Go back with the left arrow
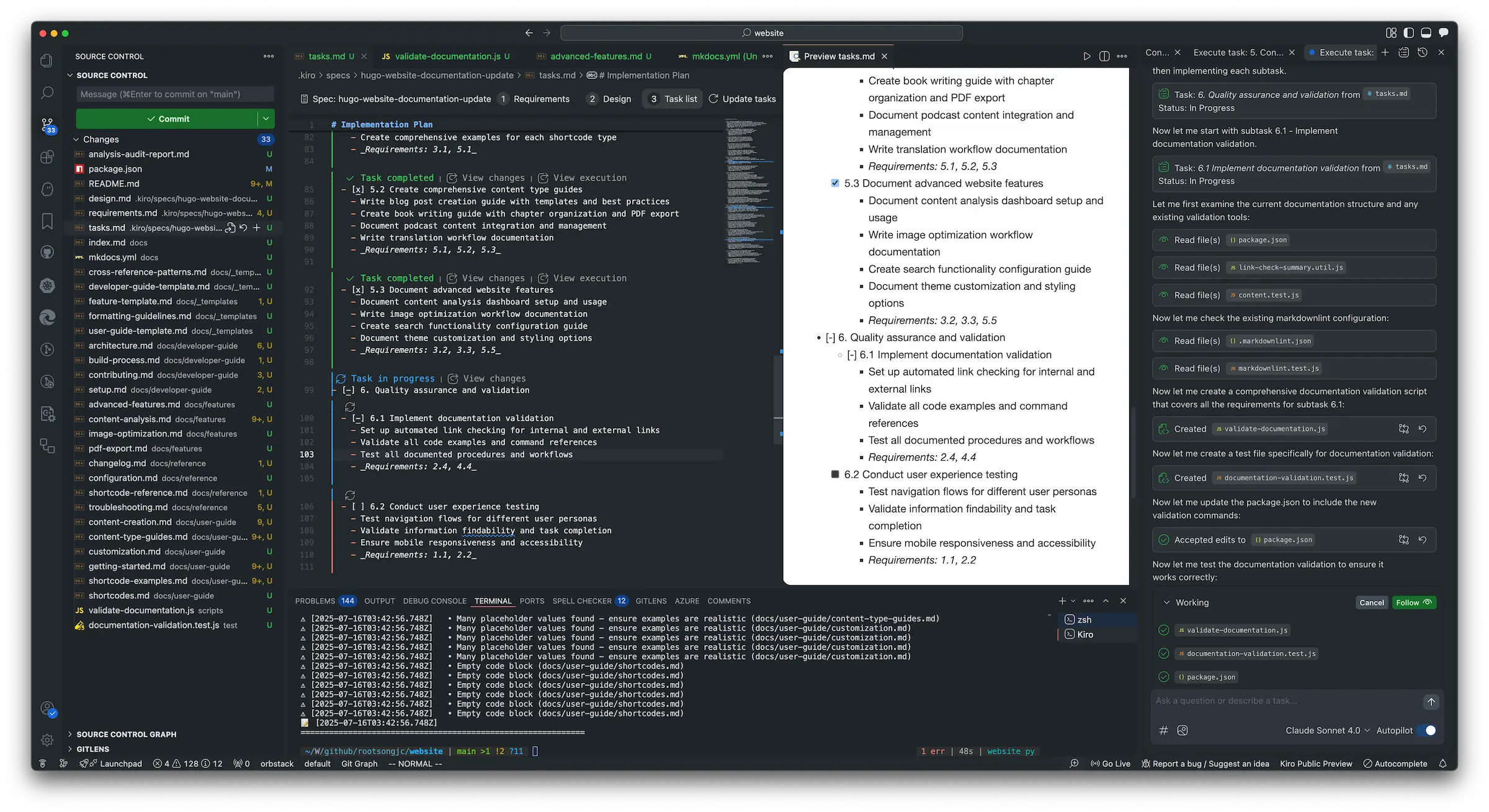The image size is (1489, 812). pos(529,33)
